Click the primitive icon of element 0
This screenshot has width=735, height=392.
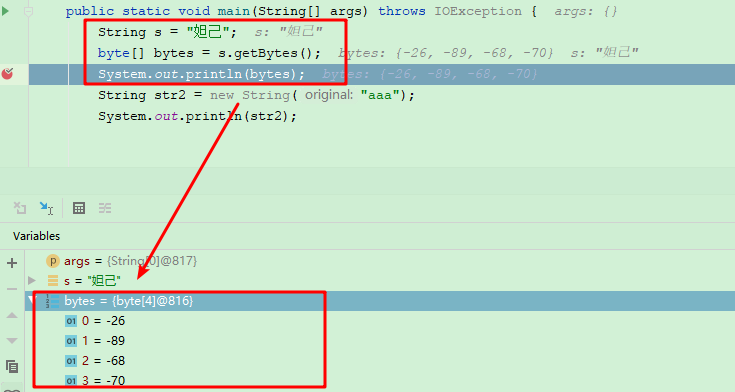(71, 321)
